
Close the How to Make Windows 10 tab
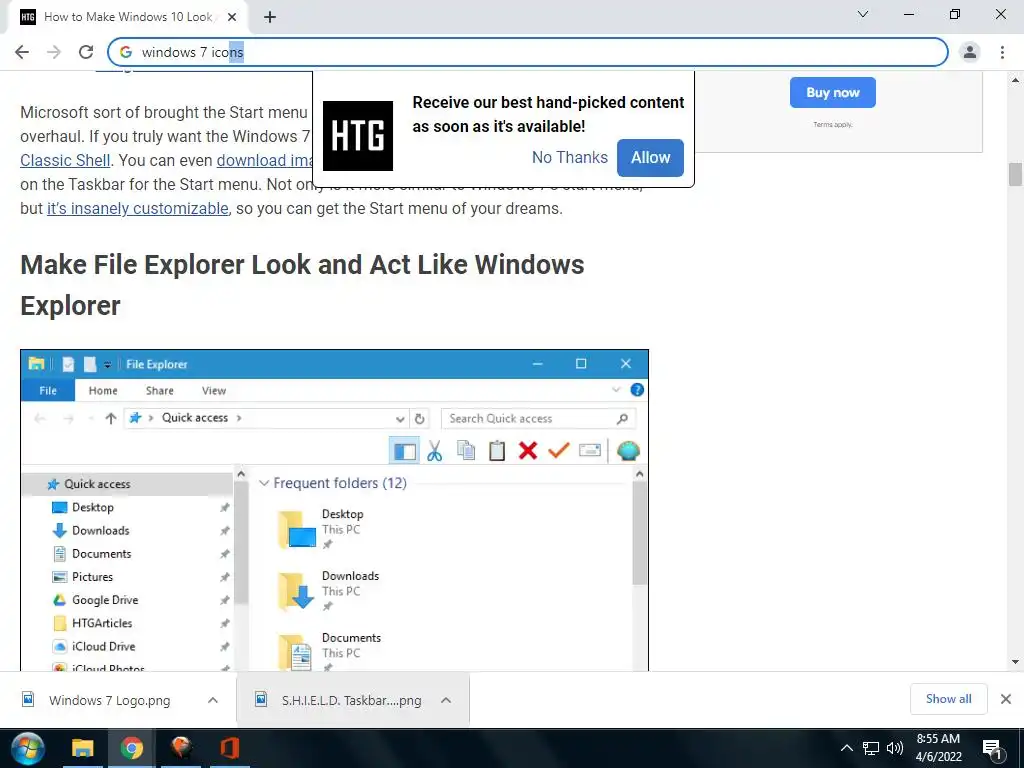[x=232, y=17]
